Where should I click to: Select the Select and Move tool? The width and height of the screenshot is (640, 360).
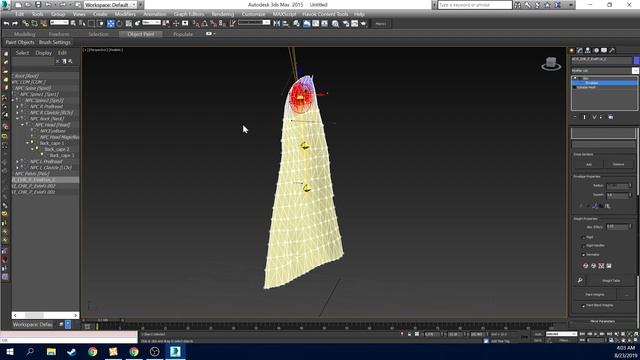pyautogui.click(x=111, y=24)
